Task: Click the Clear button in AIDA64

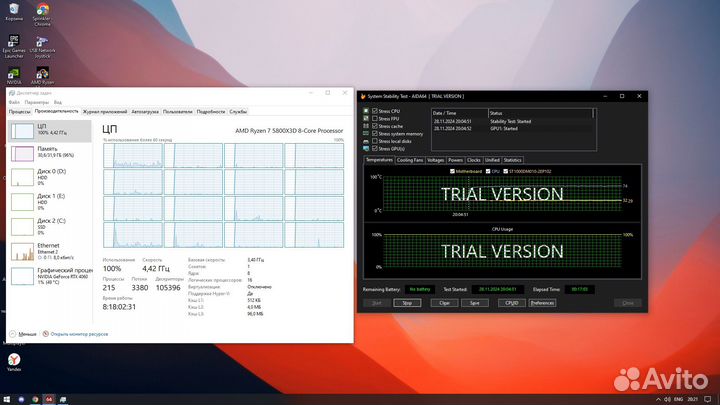Action: tap(444, 303)
